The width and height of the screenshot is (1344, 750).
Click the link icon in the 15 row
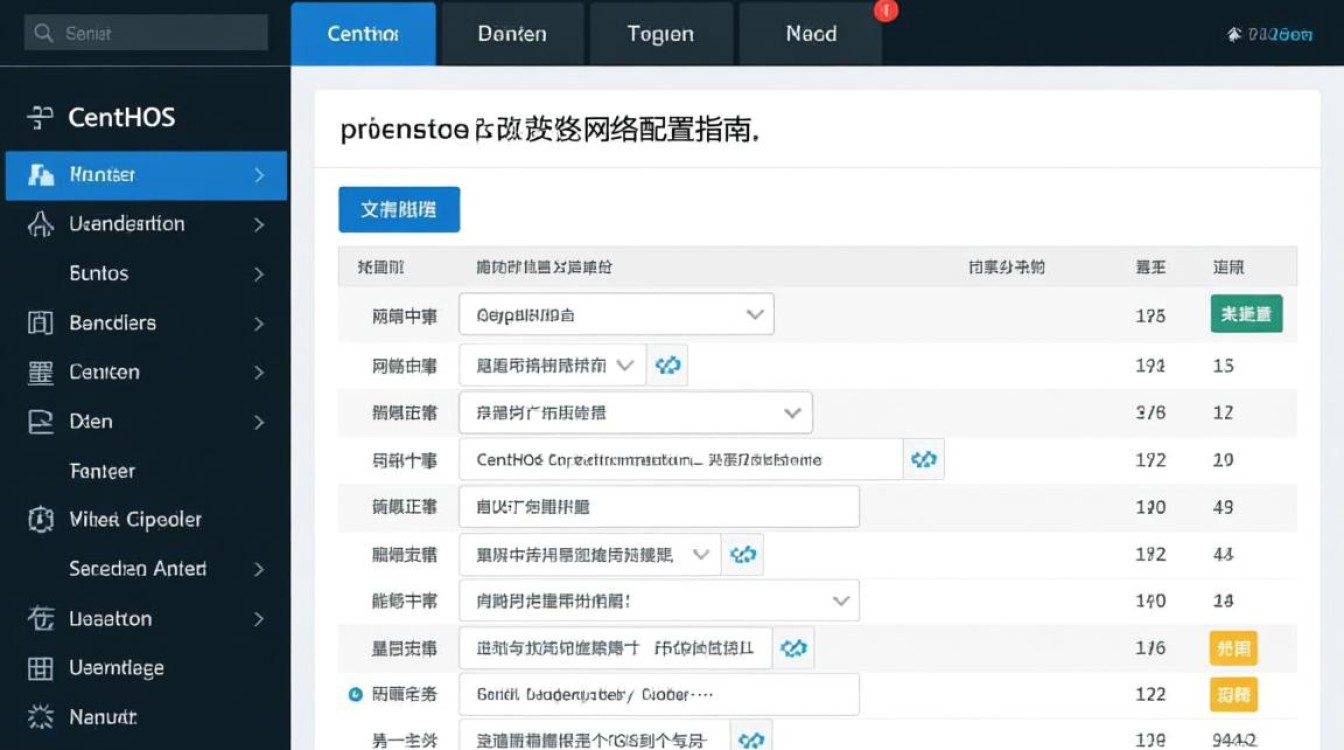(668, 365)
